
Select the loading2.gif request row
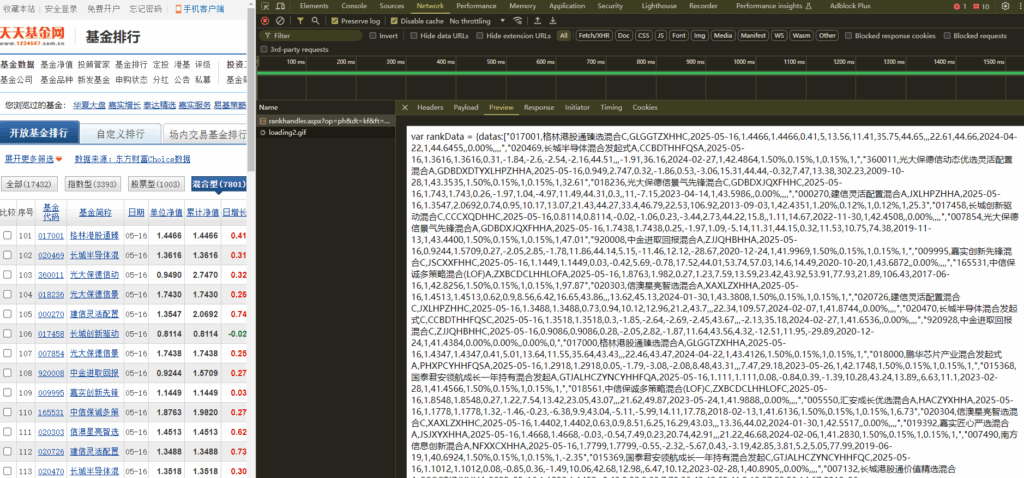pos(325,132)
